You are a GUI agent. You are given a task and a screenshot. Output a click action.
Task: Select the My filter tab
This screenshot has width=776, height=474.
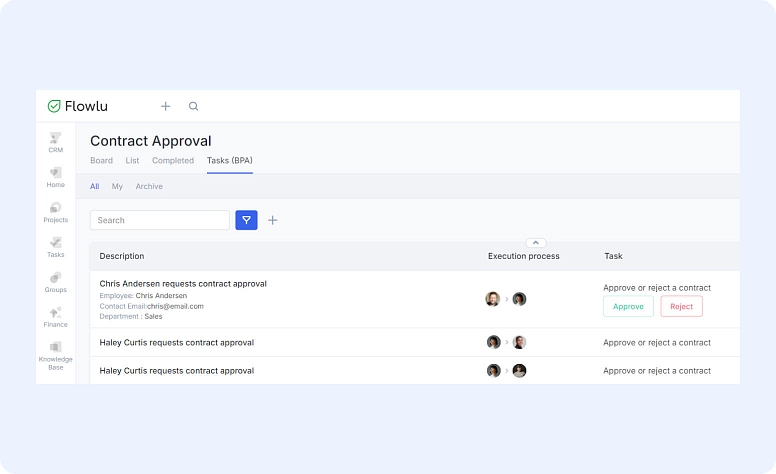(x=117, y=186)
